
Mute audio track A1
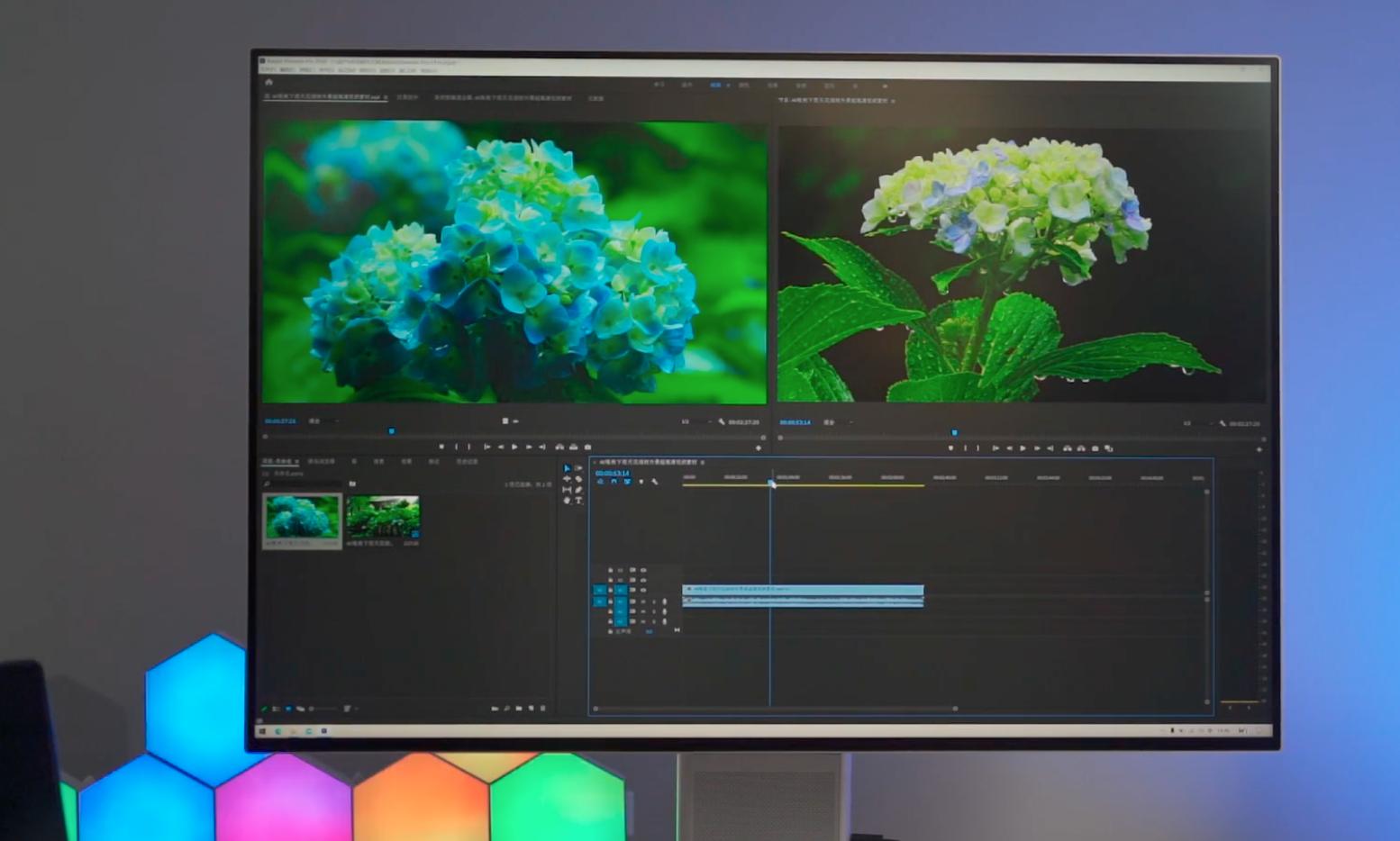pos(642,601)
